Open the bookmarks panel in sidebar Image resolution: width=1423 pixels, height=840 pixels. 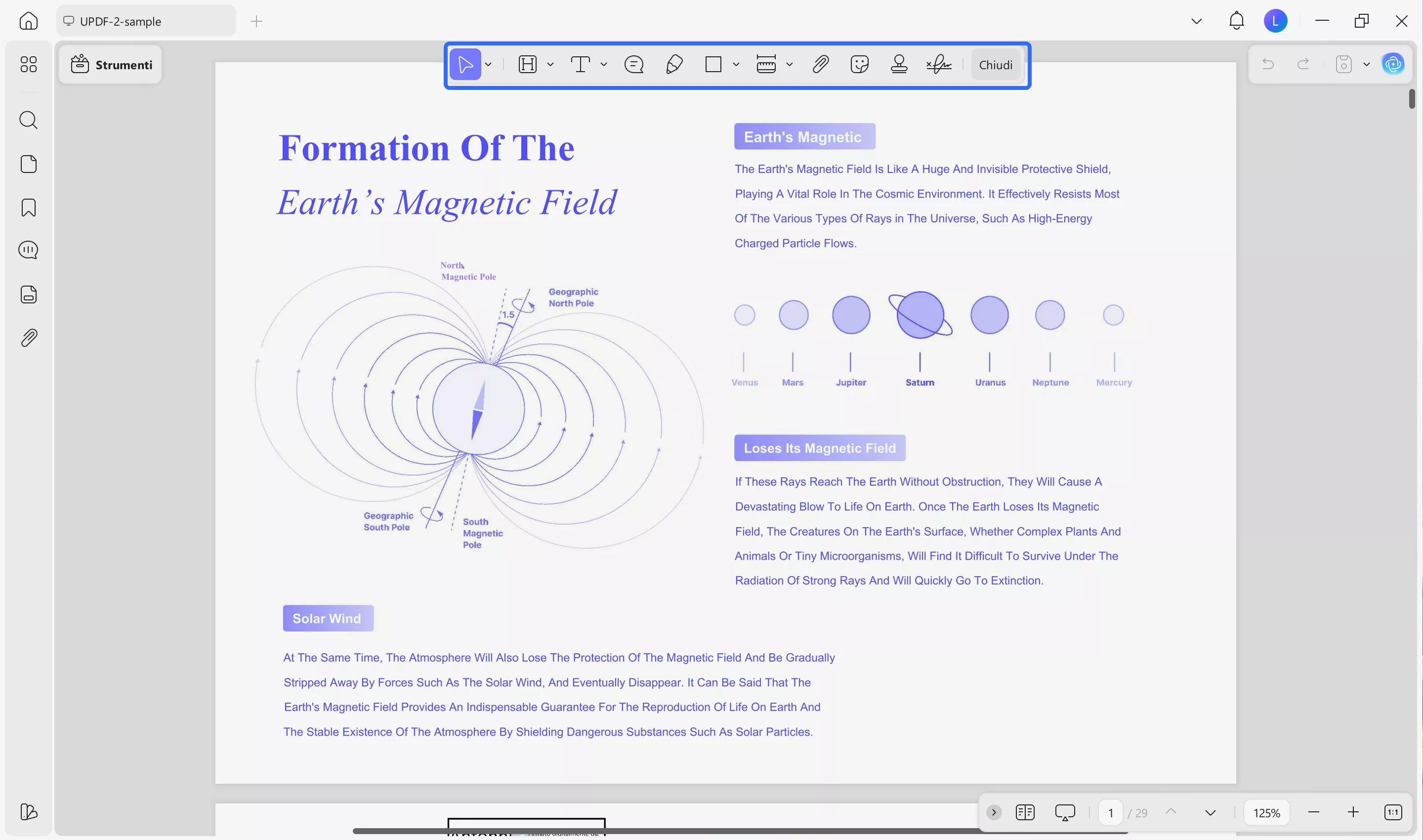click(x=28, y=208)
